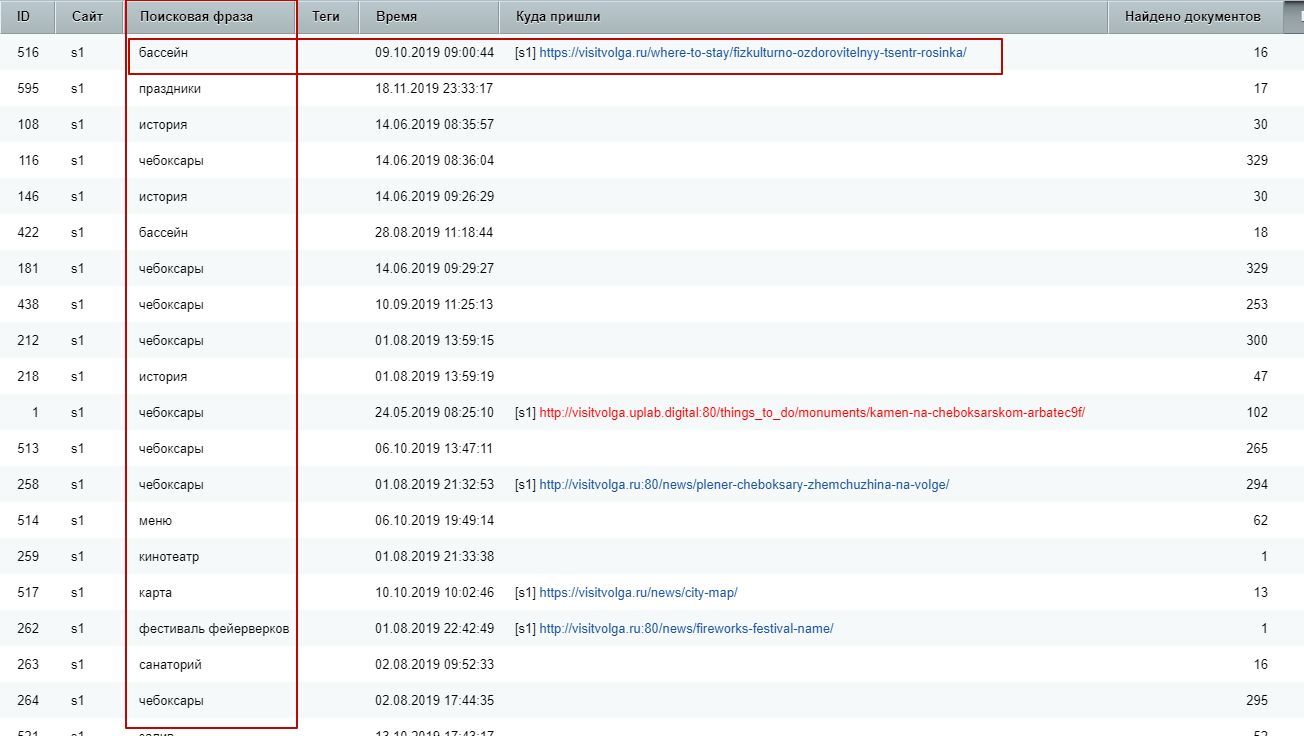
Task: Click the timestamp 28.08.2019 11:18:44
Action: tap(434, 233)
